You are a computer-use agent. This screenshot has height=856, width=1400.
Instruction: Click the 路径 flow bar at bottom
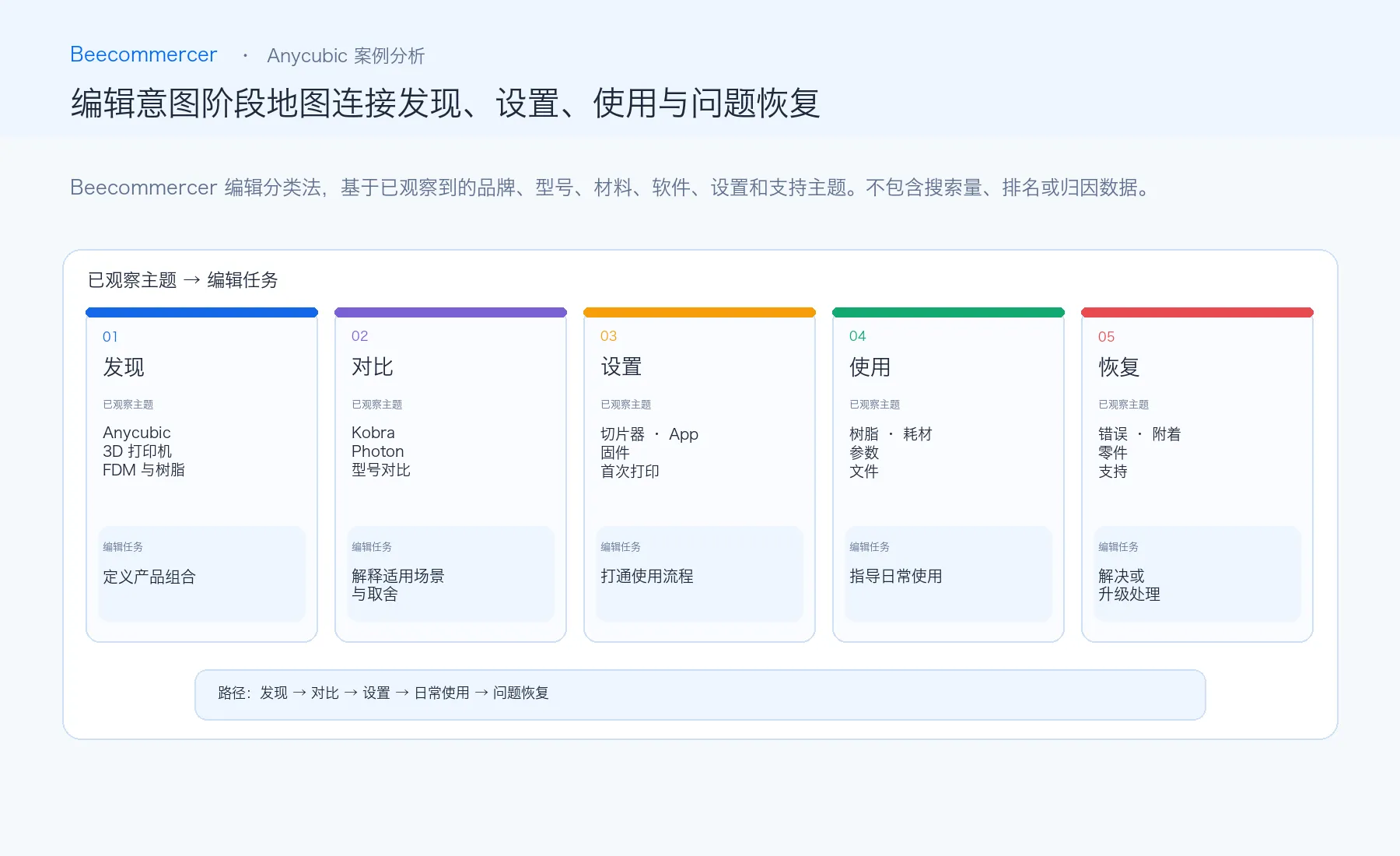point(700,694)
